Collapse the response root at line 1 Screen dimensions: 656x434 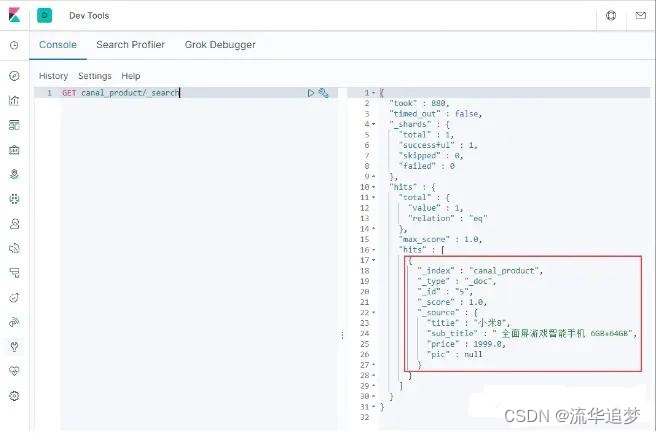pos(374,93)
